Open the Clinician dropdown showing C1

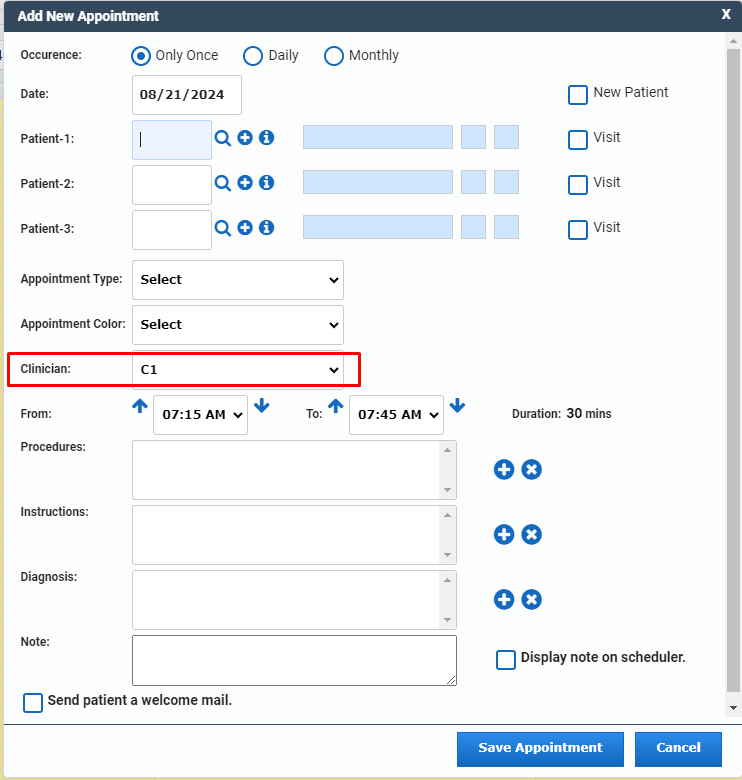click(238, 370)
